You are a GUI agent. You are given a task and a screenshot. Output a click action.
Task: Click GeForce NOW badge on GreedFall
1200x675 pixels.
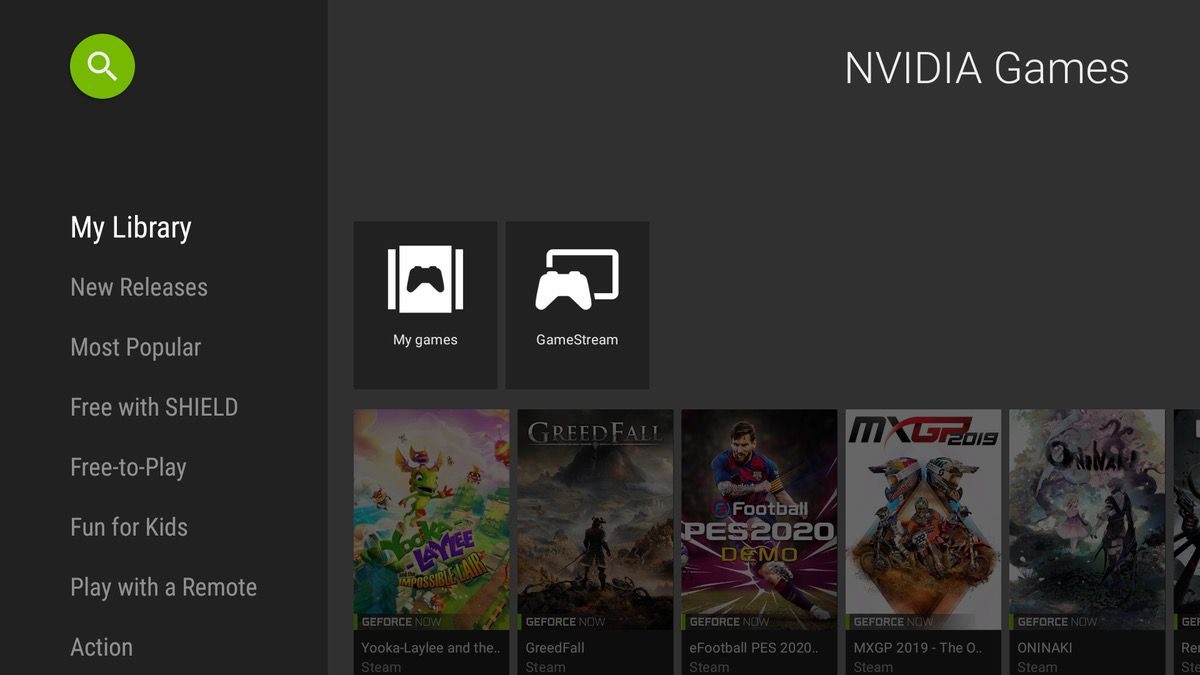564,622
